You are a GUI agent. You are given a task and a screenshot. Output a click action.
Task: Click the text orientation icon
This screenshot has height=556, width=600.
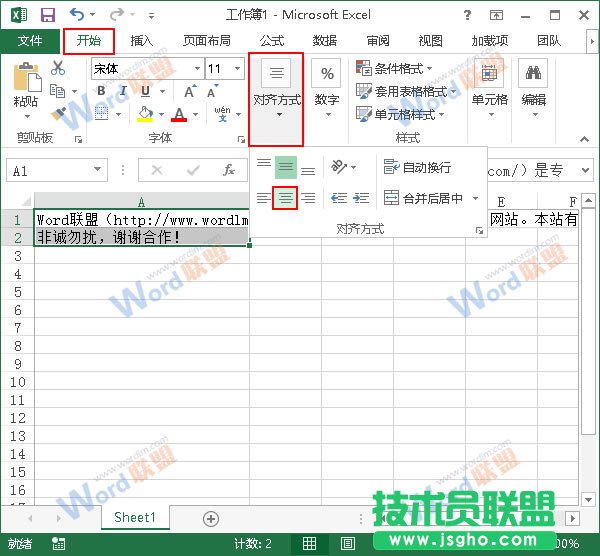pyautogui.click(x=339, y=167)
